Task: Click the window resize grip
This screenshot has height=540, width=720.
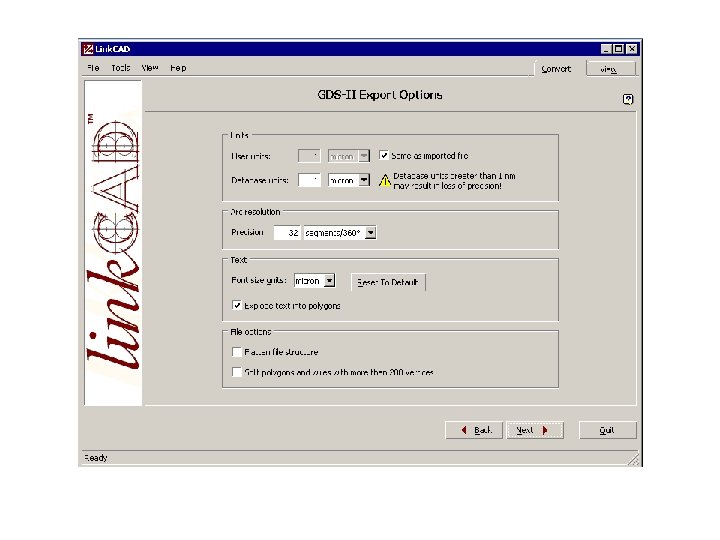Action: click(x=633, y=460)
